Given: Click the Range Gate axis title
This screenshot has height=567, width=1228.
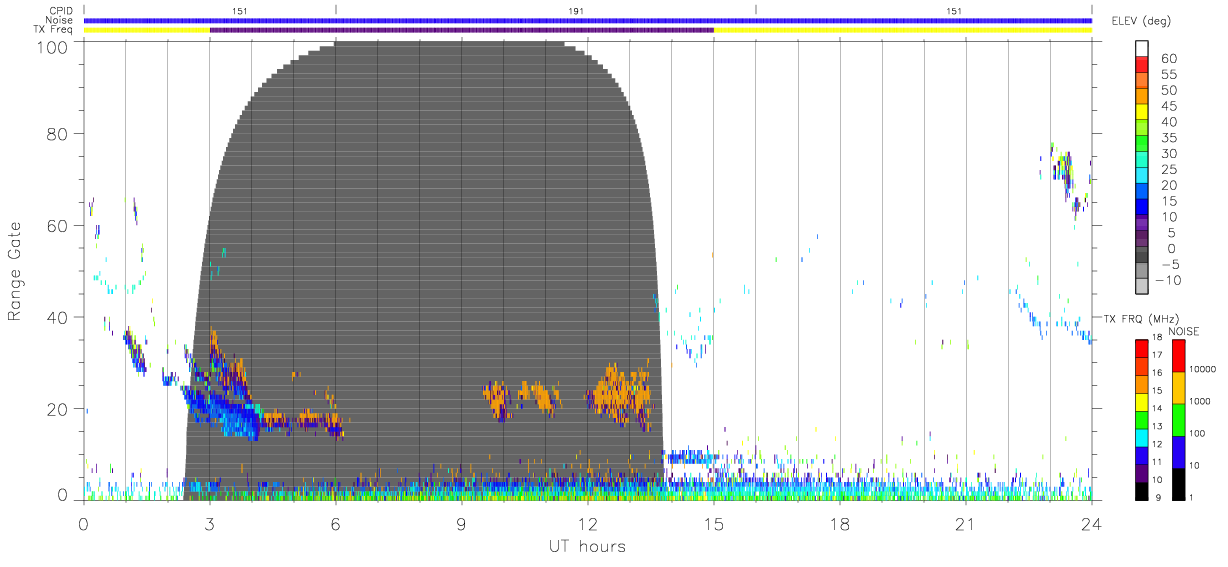Looking at the screenshot, I should (15, 271).
